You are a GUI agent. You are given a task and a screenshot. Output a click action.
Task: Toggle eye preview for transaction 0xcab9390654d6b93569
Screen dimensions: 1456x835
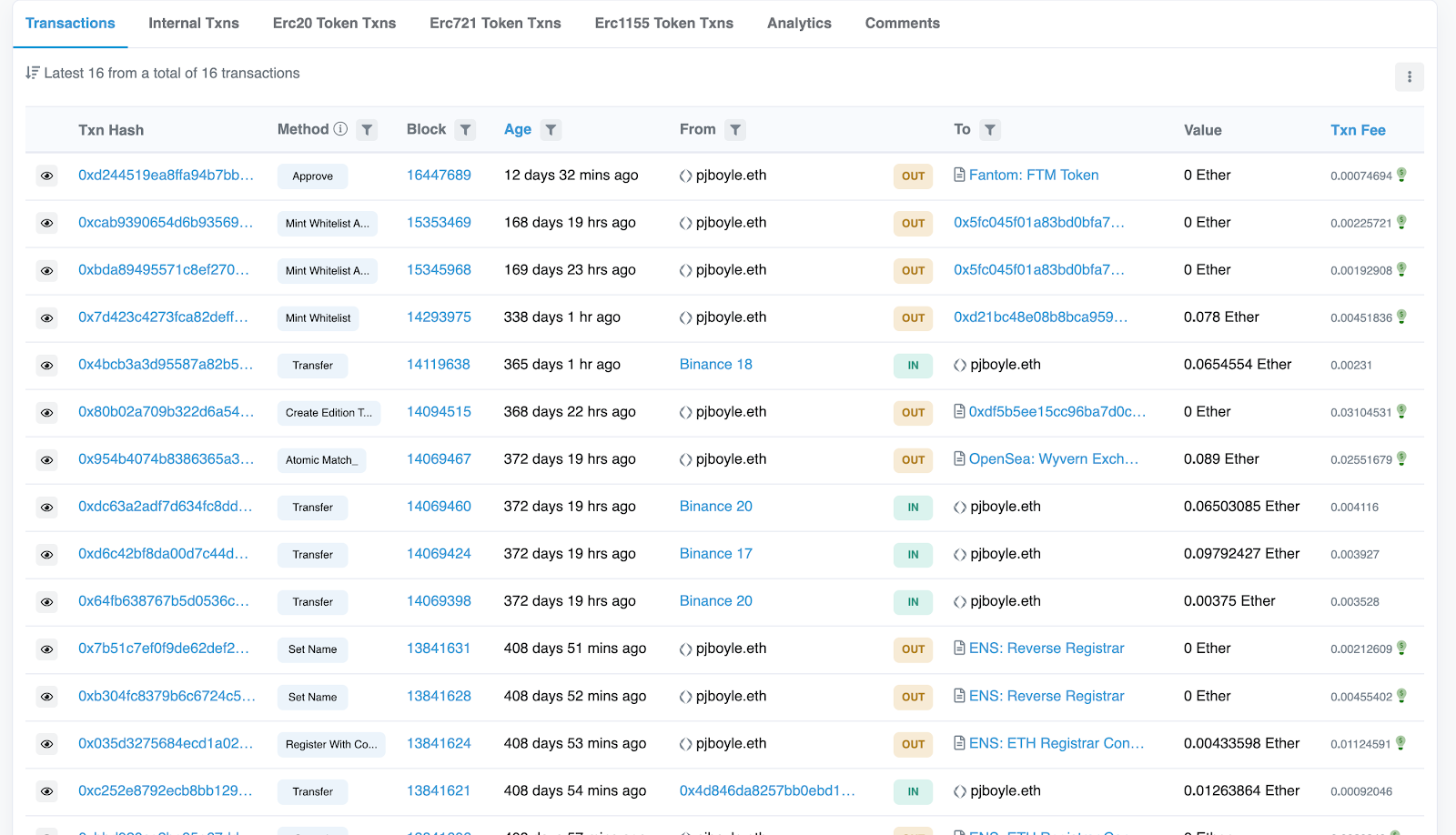46,223
